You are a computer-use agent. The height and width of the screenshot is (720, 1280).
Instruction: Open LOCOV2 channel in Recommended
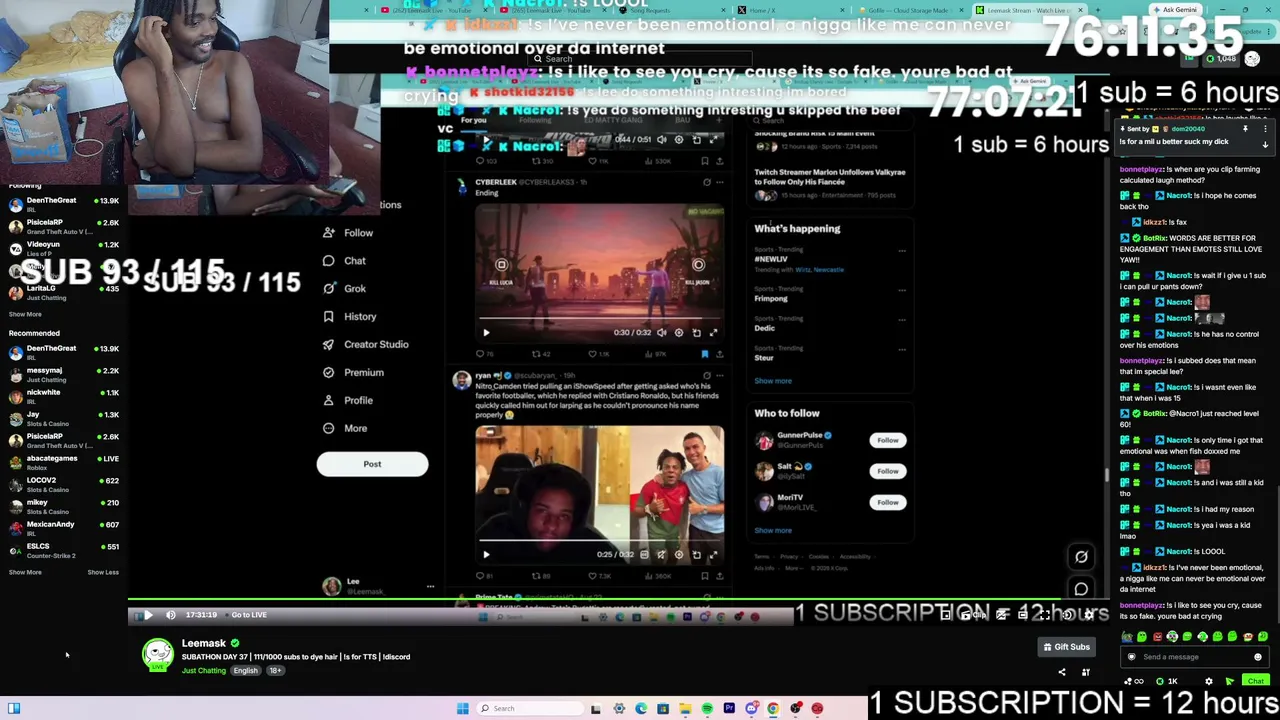point(62,485)
